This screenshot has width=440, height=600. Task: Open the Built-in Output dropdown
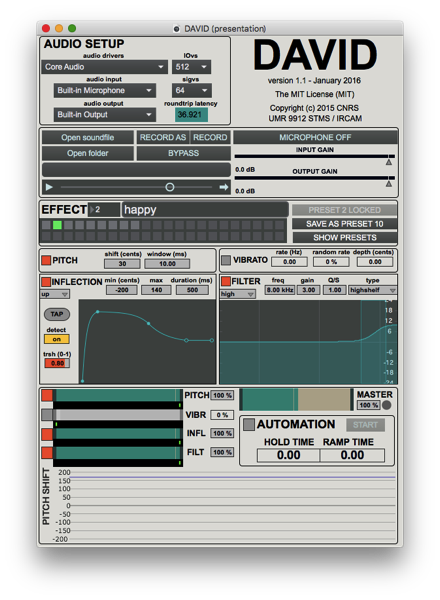(104, 115)
